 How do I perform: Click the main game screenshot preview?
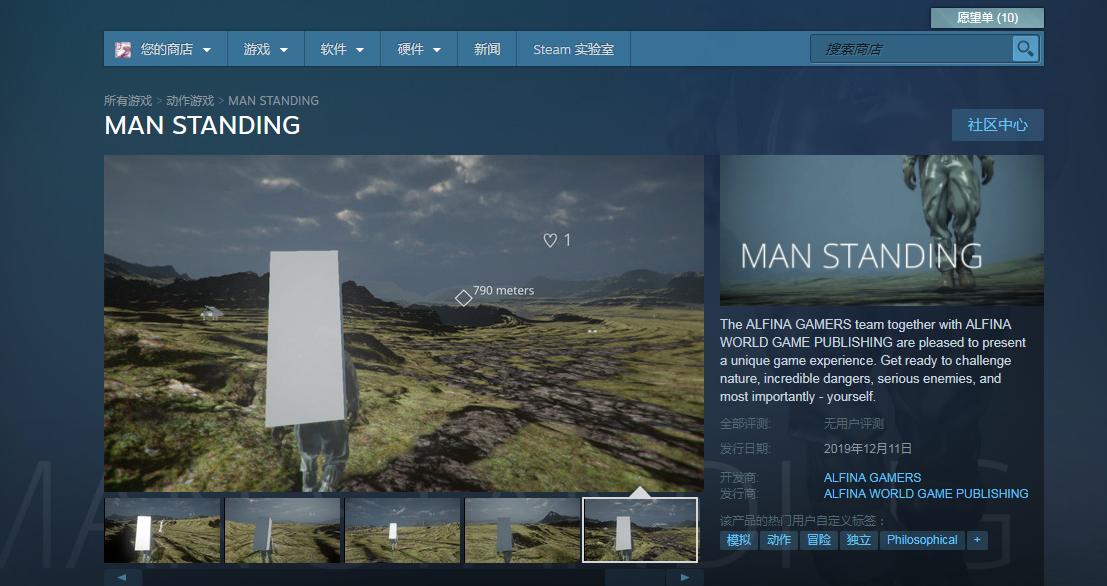[404, 323]
